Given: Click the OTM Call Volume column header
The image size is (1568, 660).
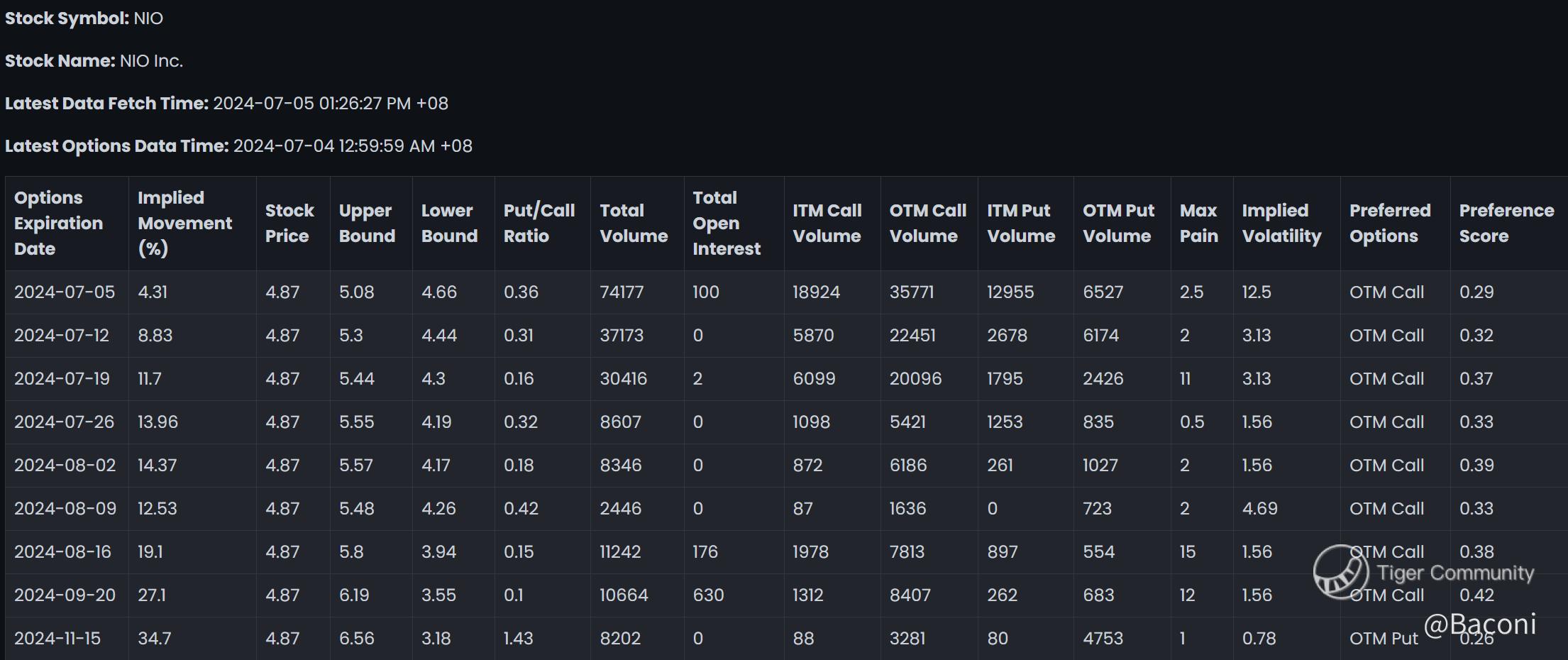Looking at the screenshot, I should [927, 223].
